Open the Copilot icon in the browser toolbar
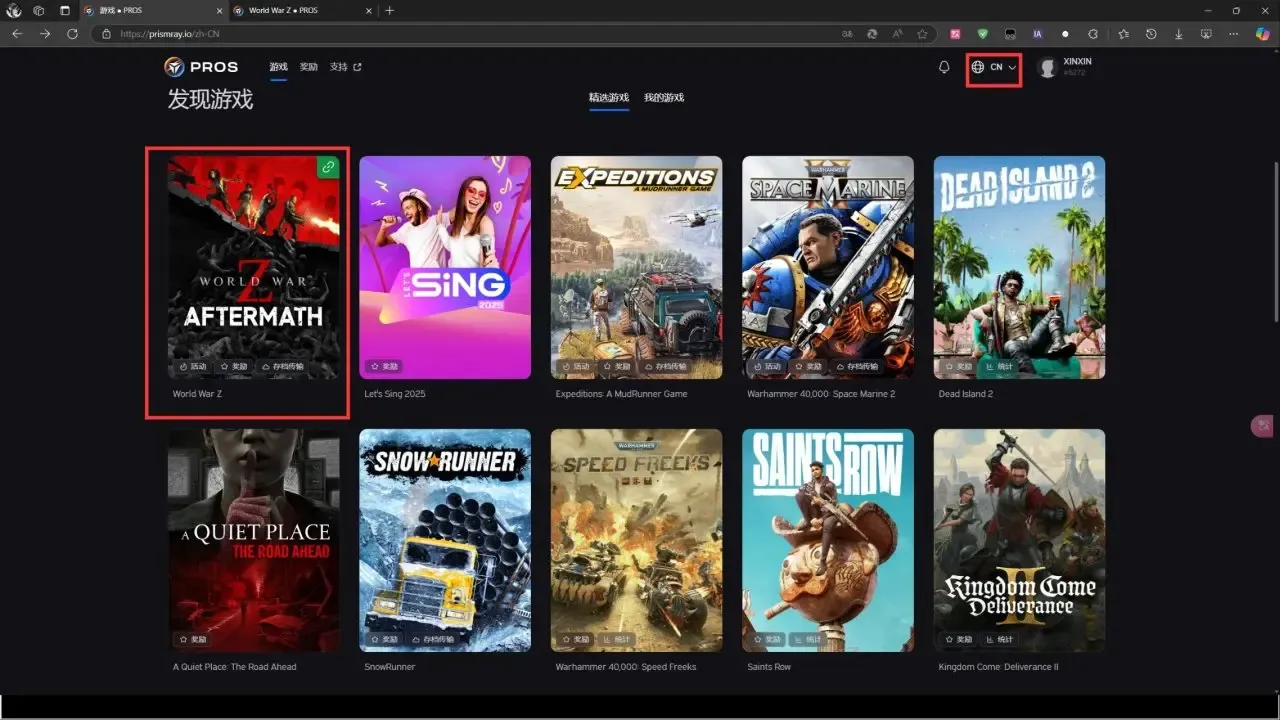Viewport: 1280px width, 720px height. (x=1263, y=33)
